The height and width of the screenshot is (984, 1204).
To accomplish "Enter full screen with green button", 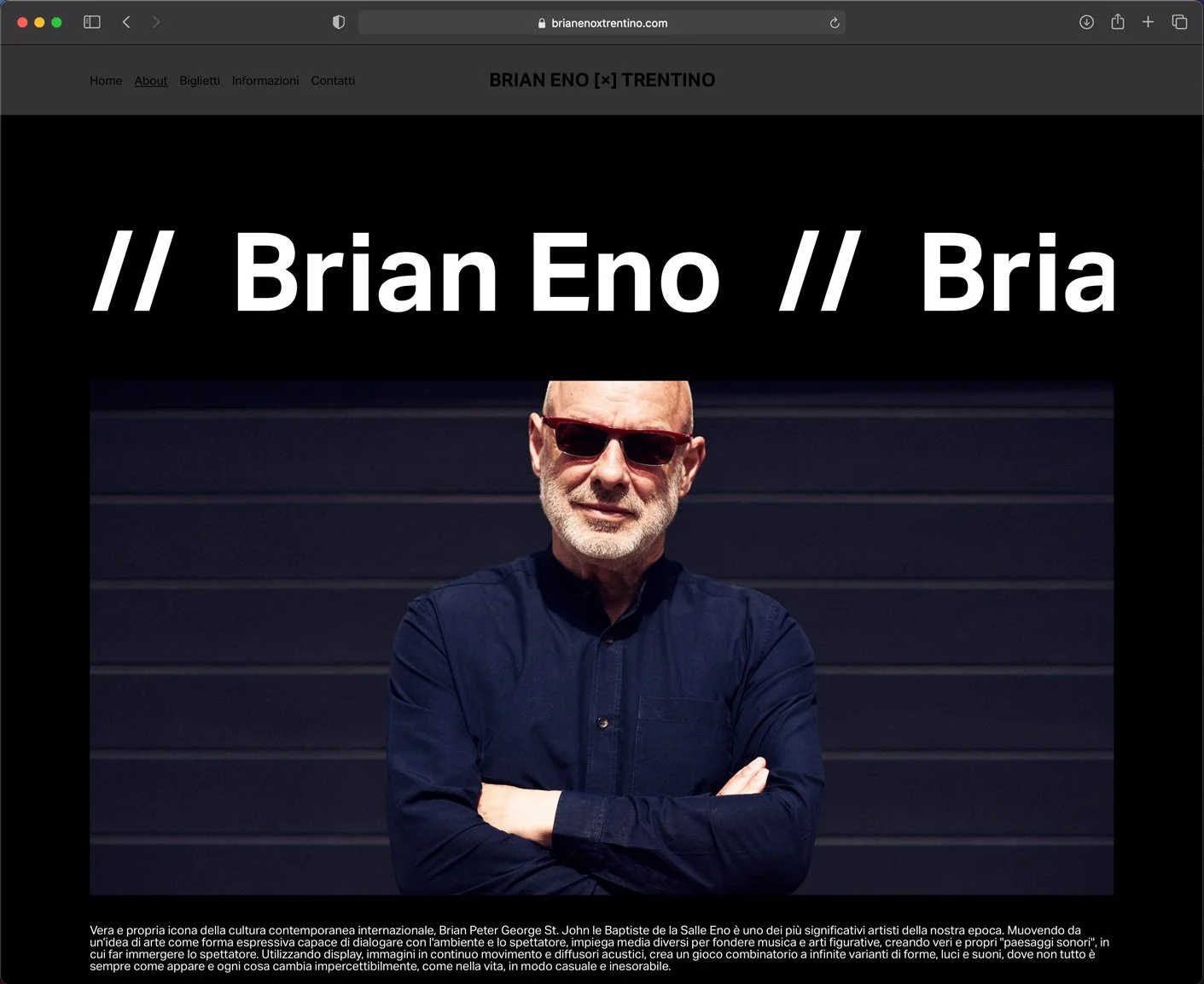I will coord(56,22).
